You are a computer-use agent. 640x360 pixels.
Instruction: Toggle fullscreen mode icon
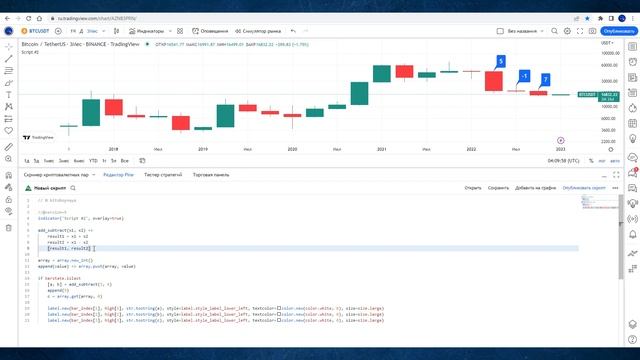coord(580,31)
